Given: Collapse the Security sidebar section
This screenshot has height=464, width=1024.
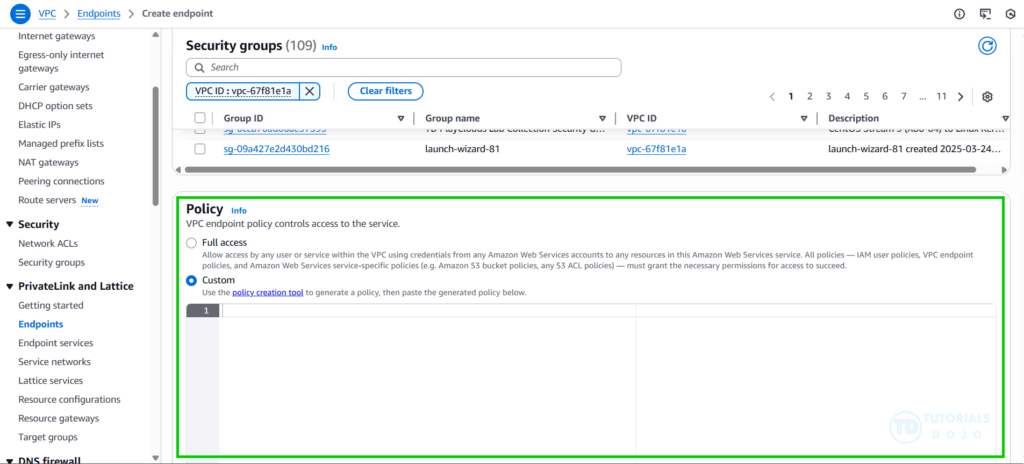Looking at the screenshot, I should [10, 225].
